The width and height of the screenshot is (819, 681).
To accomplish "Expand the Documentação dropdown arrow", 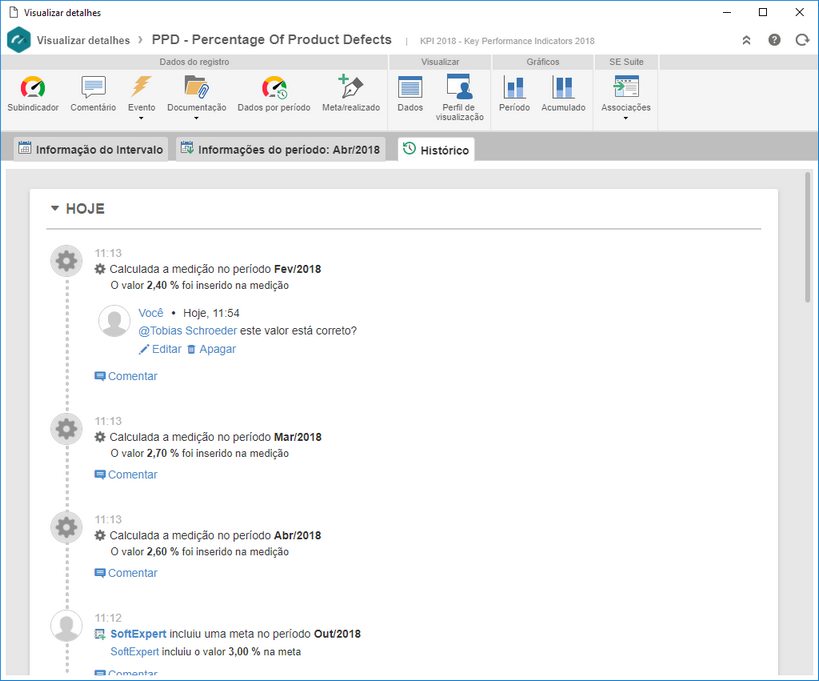I will coord(196,119).
